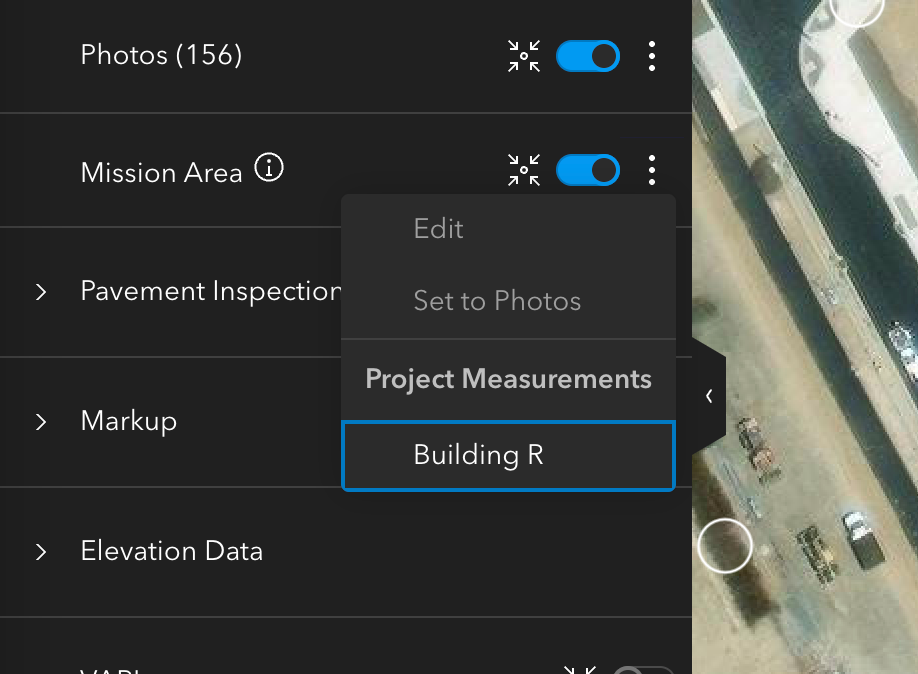Open the Mission Area kebab menu

coord(652,170)
